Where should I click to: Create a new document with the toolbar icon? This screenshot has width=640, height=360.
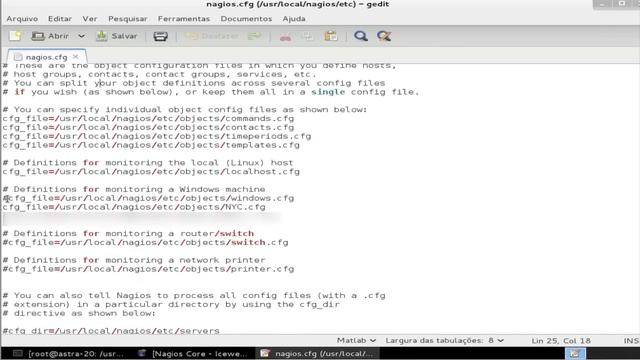(x=16, y=36)
